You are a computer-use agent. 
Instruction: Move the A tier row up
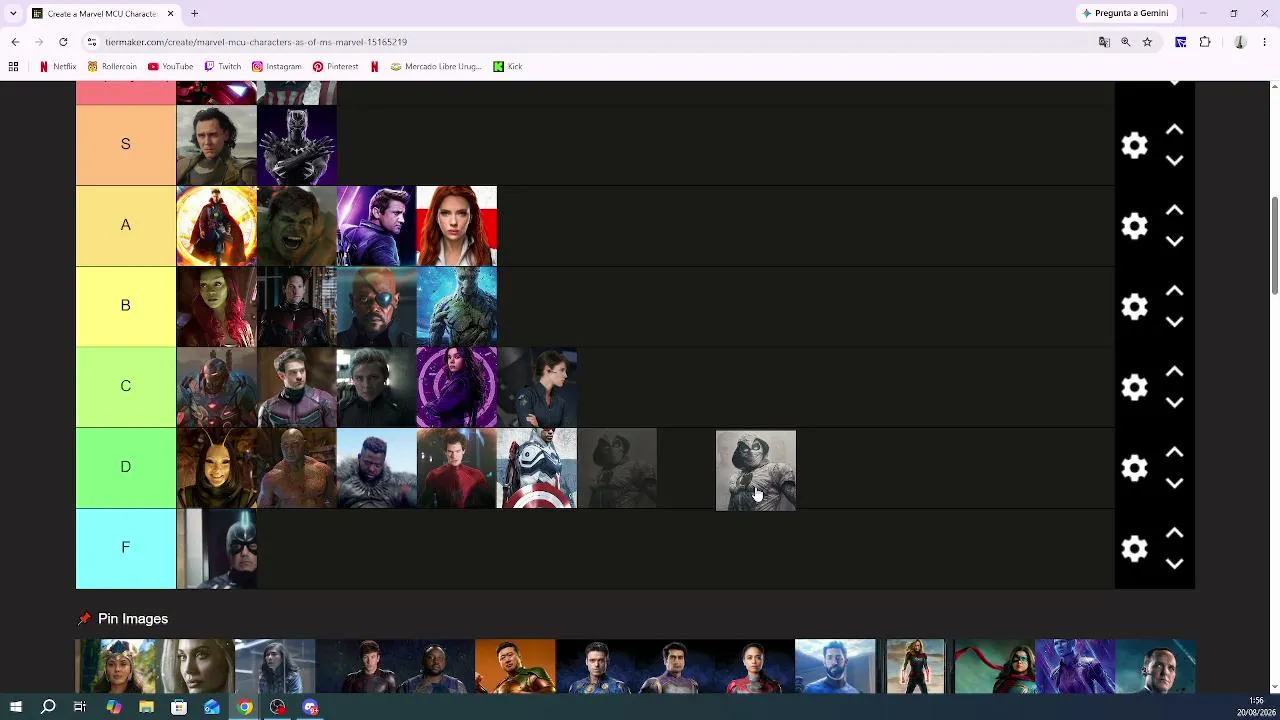point(1175,211)
